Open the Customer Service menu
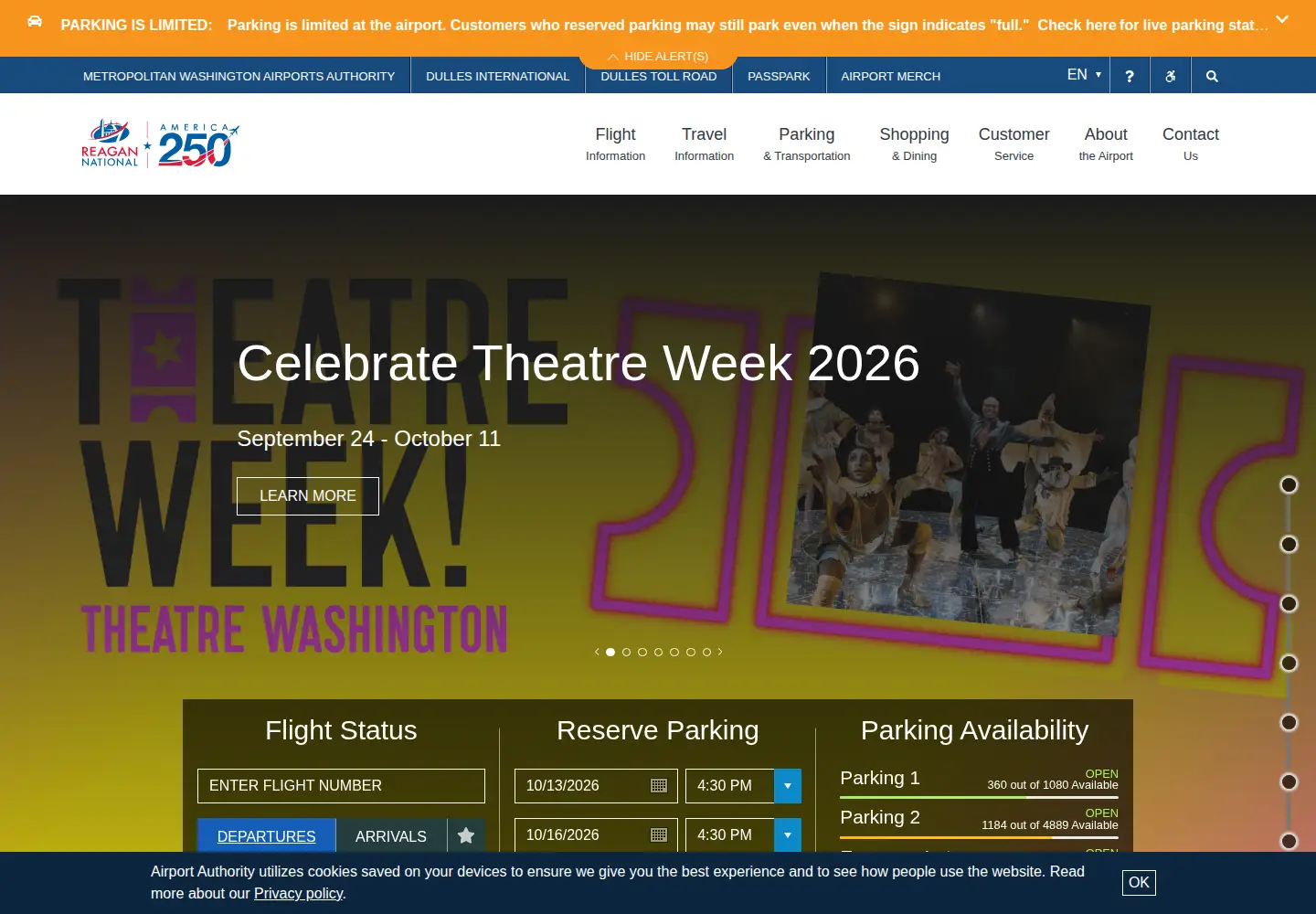This screenshot has width=1316, height=914. [1014, 143]
